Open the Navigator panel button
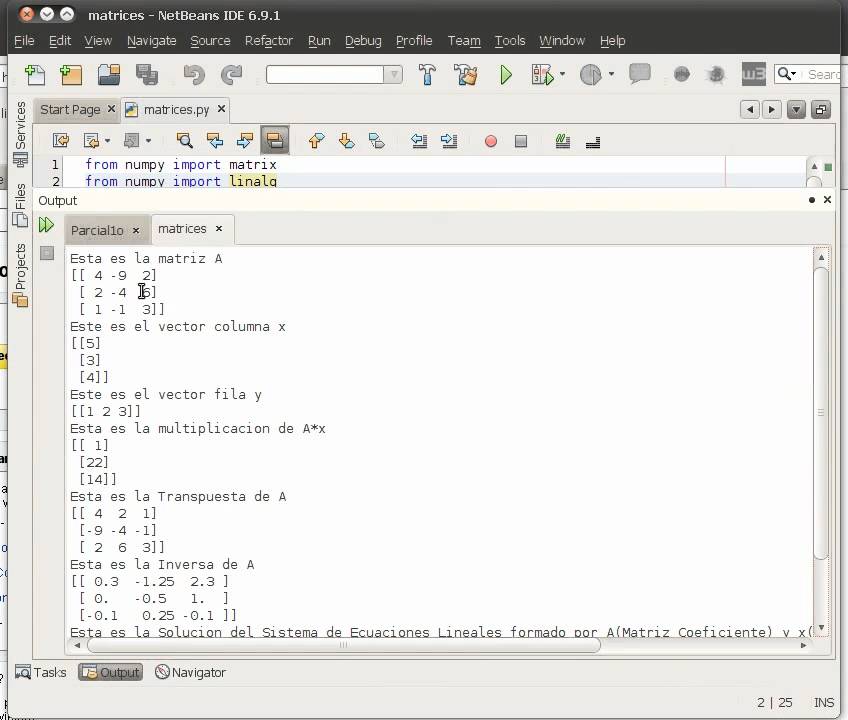Viewport: 848px width, 720px height. point(190,672)
